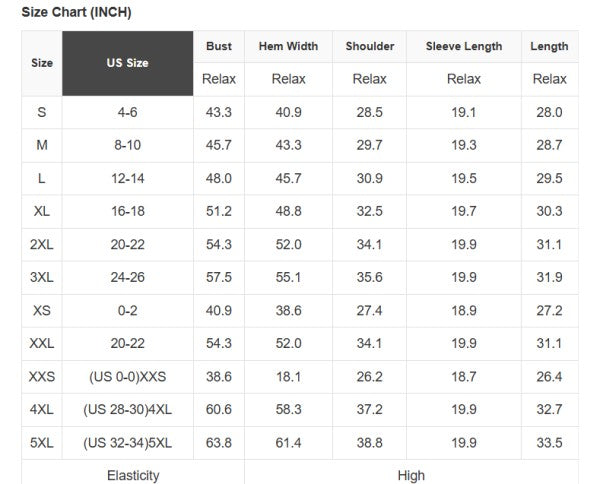Click the (US 28-30)4XL cell

click(127, 410)
